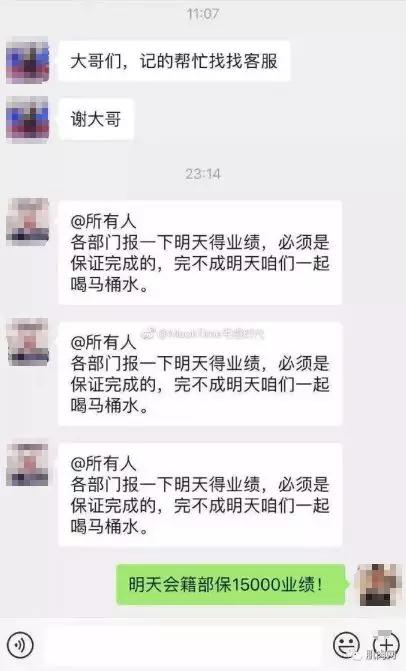The image size is (406, 671).
Task: Open own avatar beside green message
Action: (x=379, y=585)
